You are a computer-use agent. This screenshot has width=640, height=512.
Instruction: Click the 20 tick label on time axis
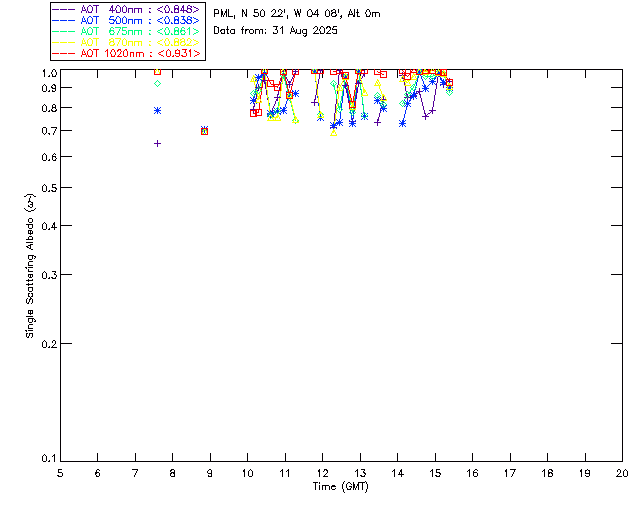click(x=621, y=472)
